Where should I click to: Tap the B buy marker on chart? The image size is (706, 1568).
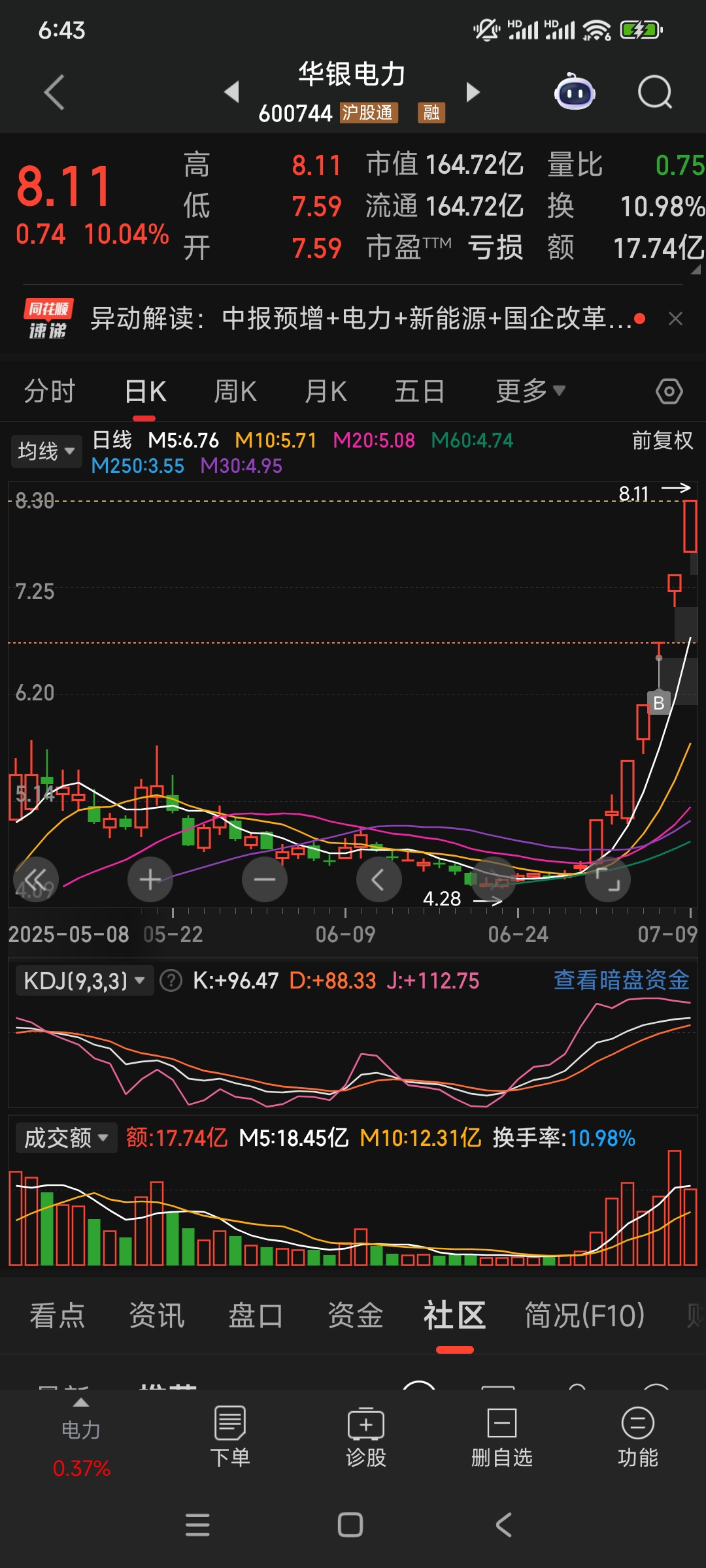click(x=659, y=702)
